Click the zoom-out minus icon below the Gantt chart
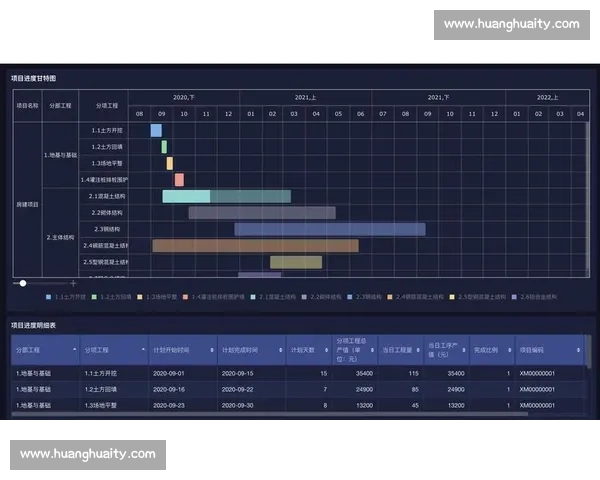The image size is (600, 480). (15, 284)
